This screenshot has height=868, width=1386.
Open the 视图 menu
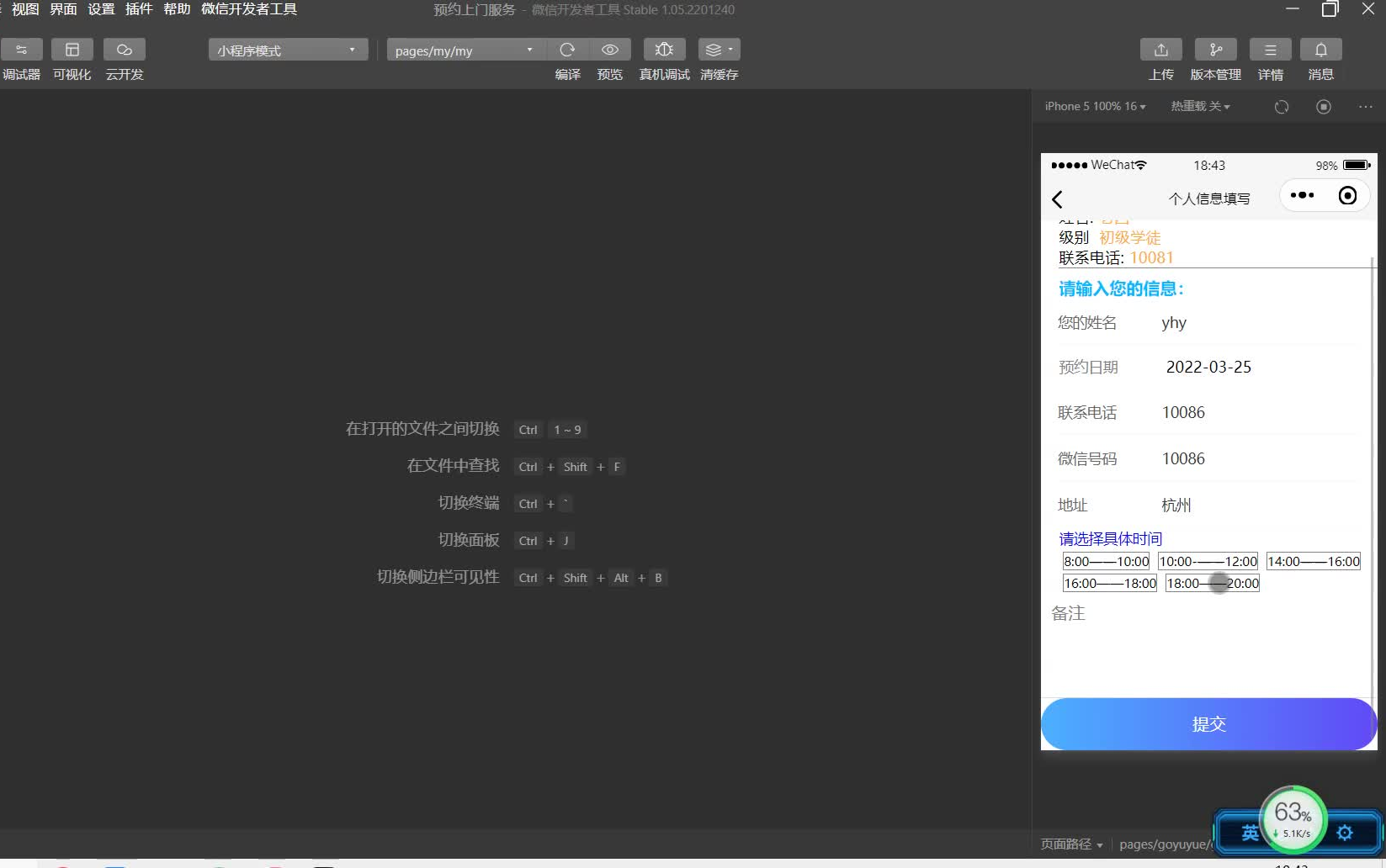coord(25,9)
